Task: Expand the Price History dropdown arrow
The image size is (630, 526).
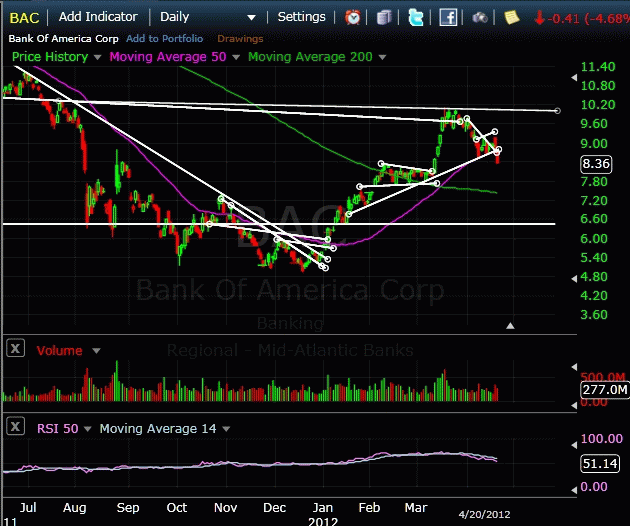Action: tap(97, 57)
